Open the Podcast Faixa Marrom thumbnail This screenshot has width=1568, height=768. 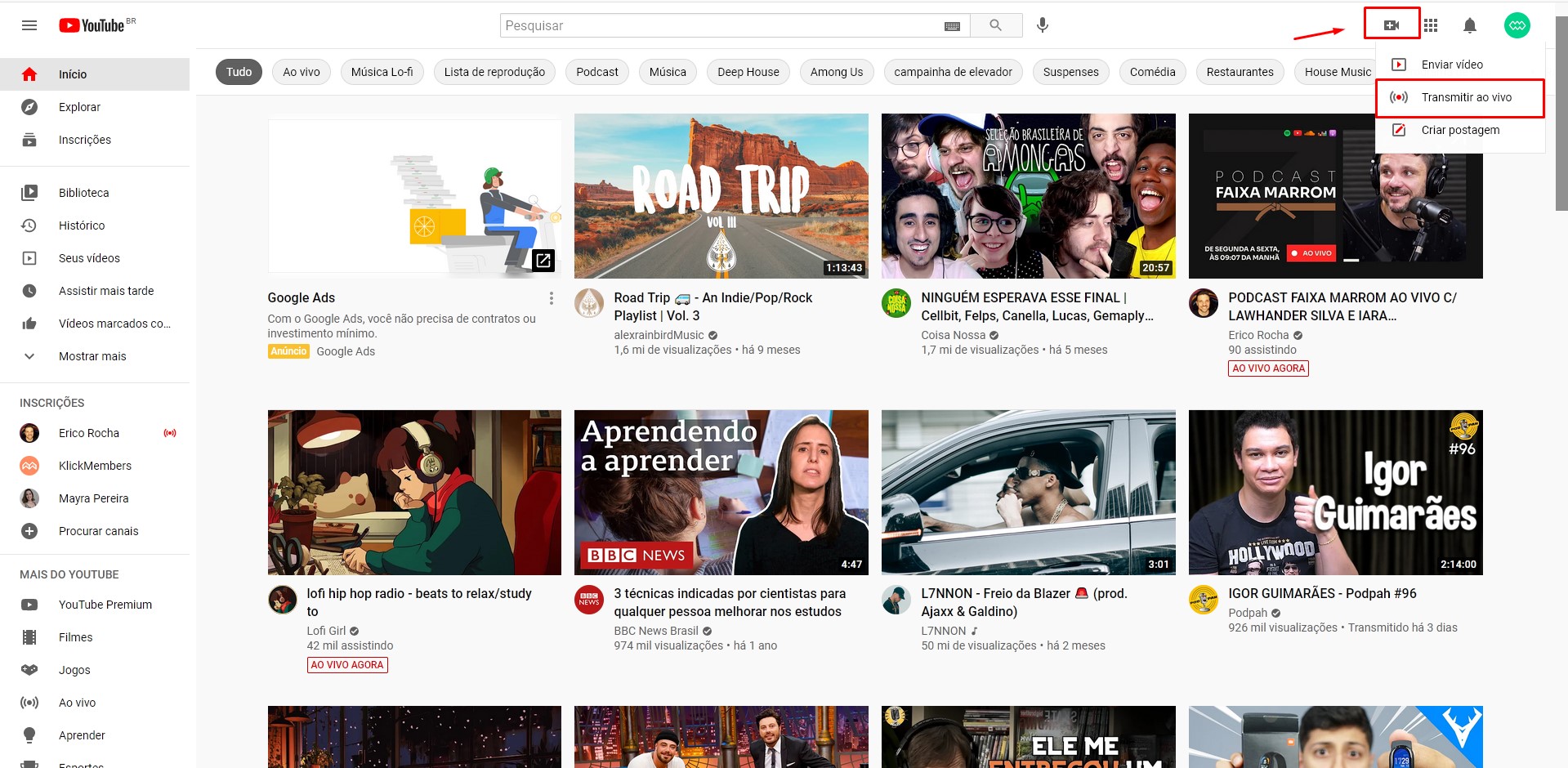coord(1336,196)
